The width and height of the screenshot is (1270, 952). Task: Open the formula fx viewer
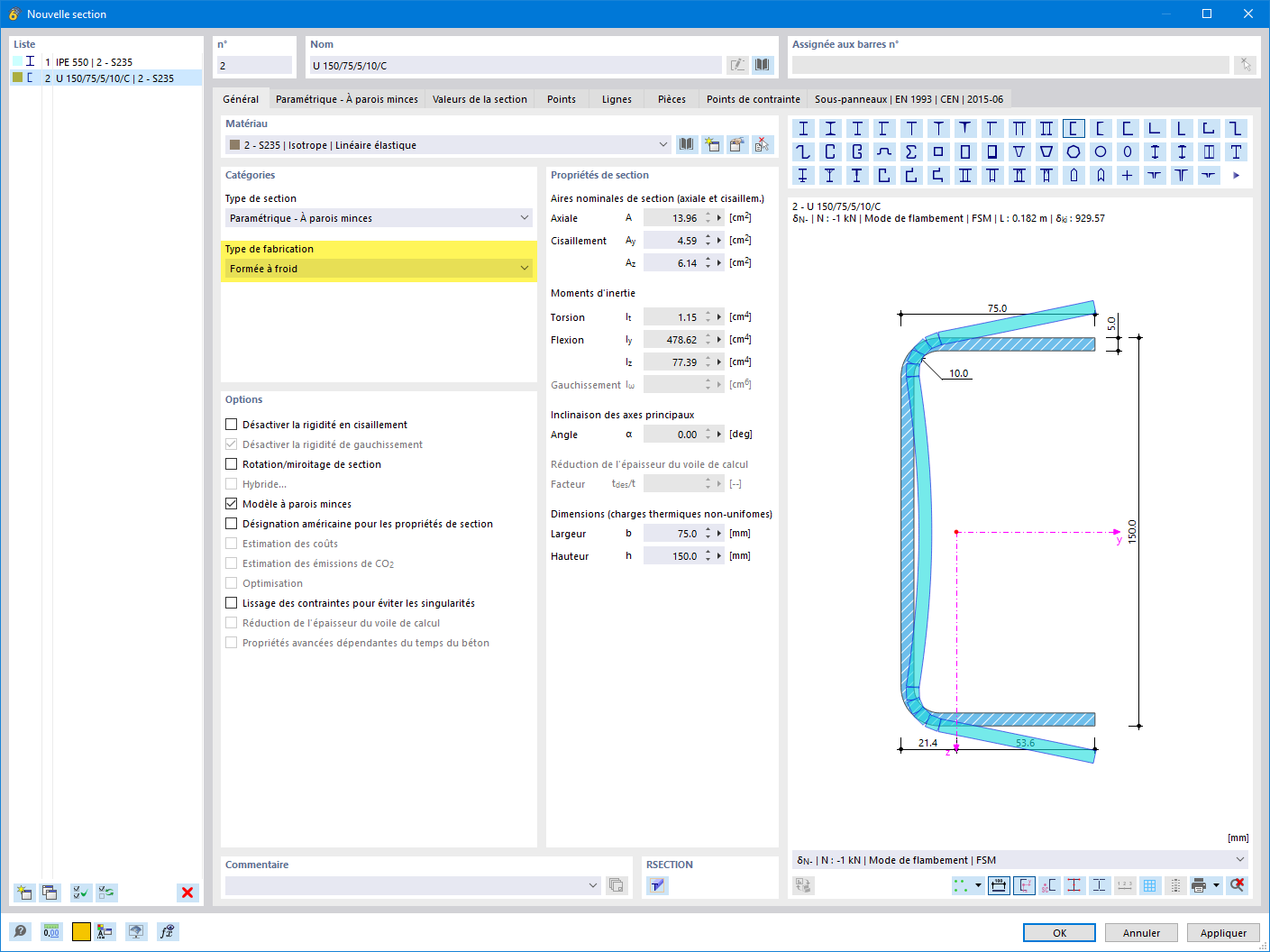click(167, 931)
